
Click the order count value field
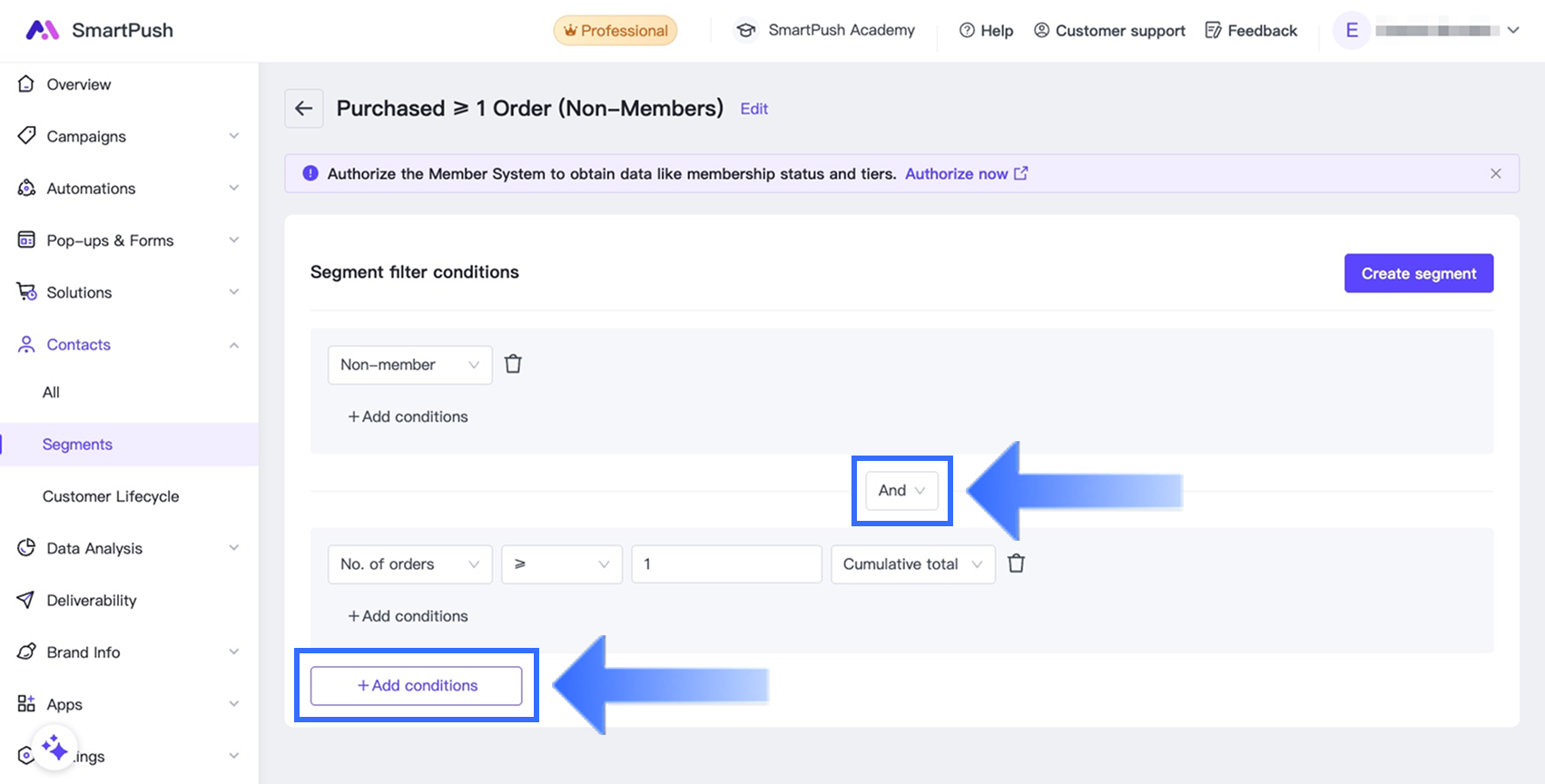pyautogui.click(x=726, y=564)
